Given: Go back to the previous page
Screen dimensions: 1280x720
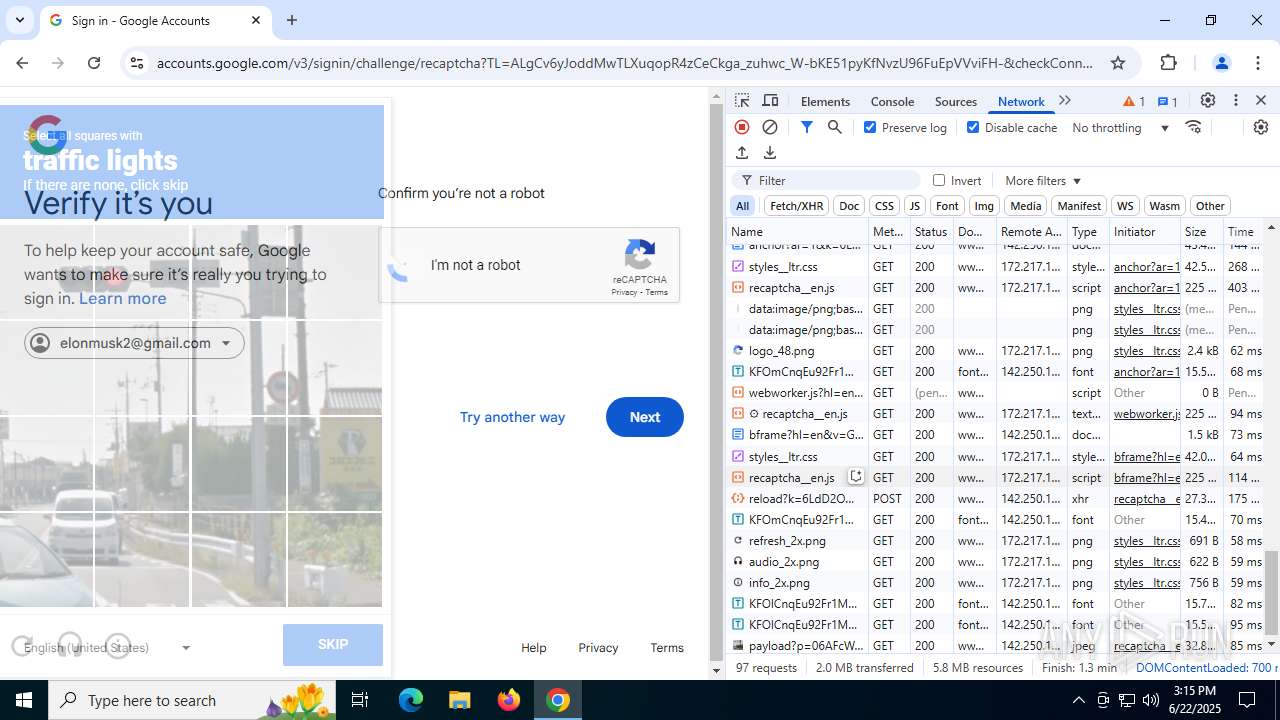Looking at the screenshot, I should tap(22, 63).
